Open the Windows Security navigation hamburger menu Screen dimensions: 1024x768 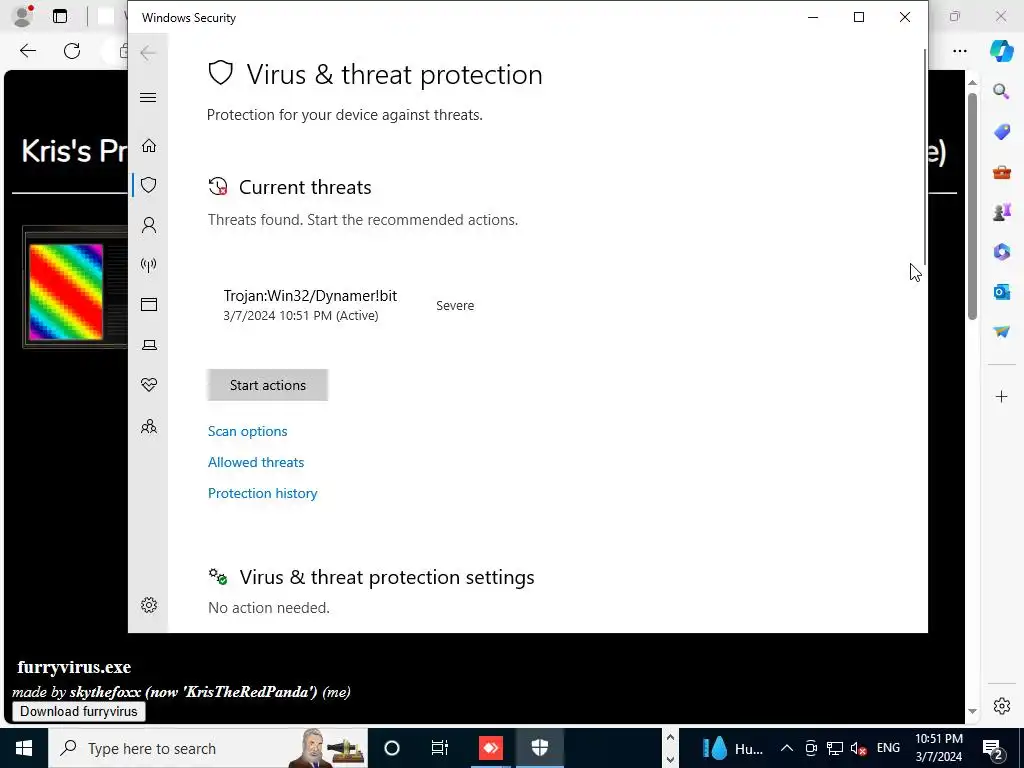pos(148,97)
